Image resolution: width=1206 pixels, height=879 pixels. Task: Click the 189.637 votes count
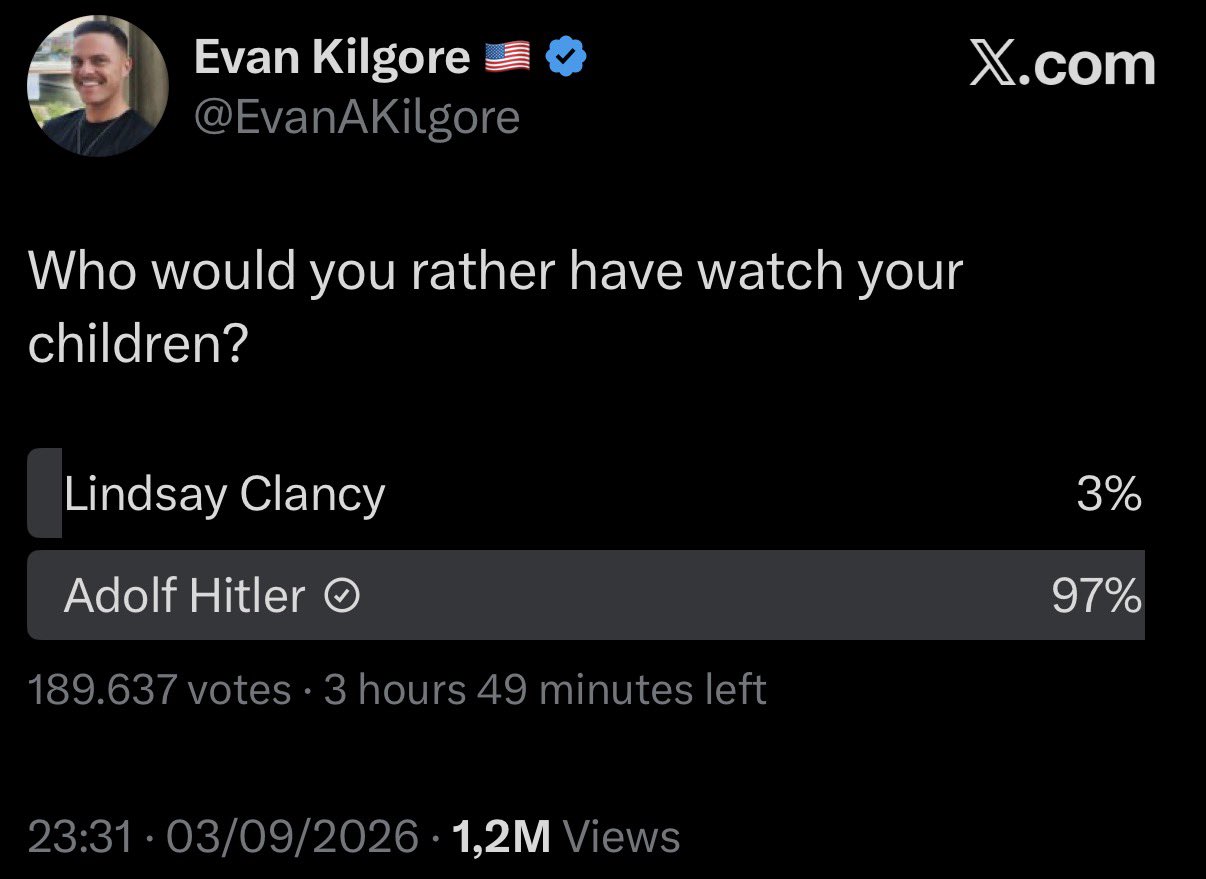(159, 690)
